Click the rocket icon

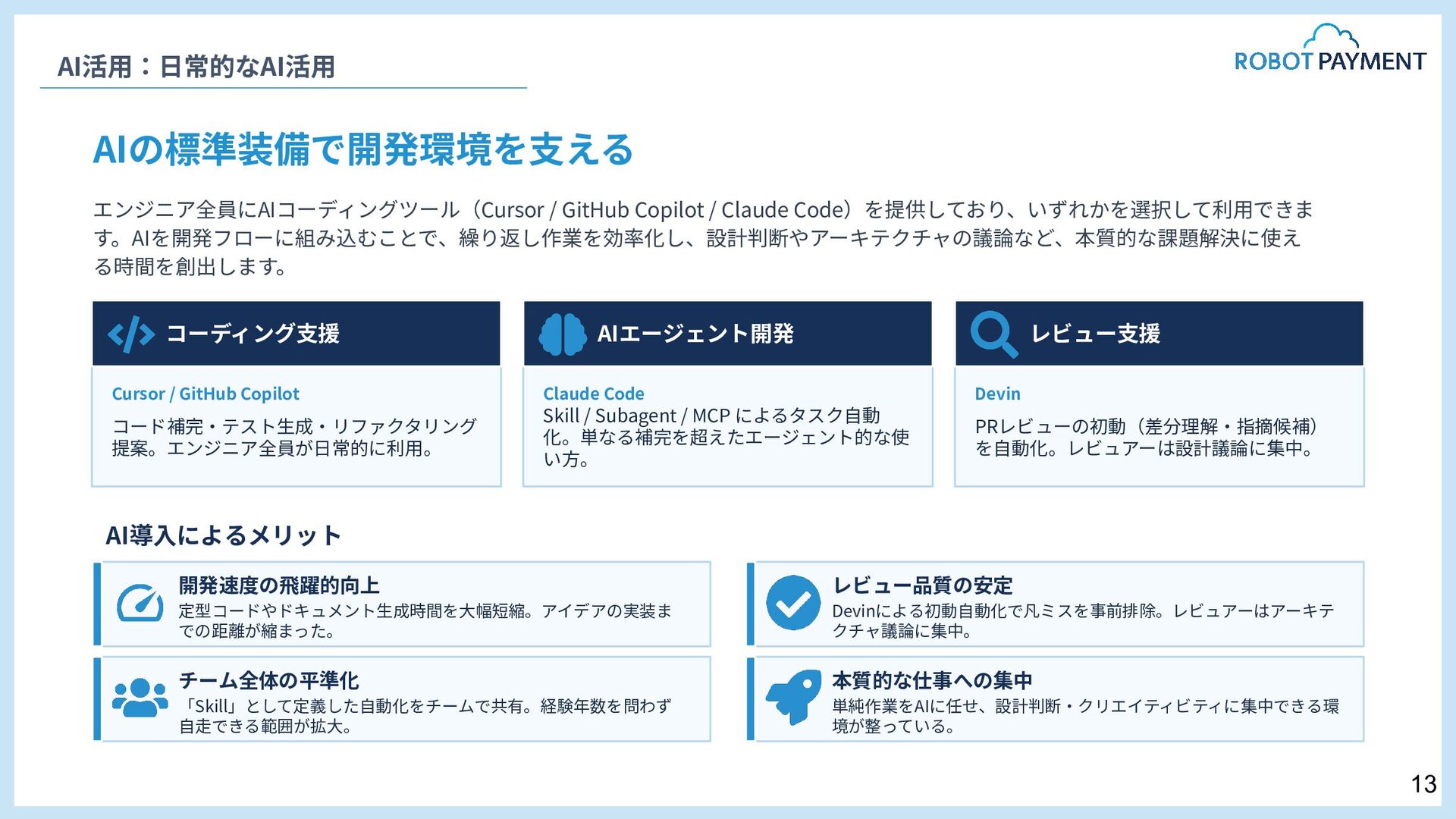click(x=793, y=697)
